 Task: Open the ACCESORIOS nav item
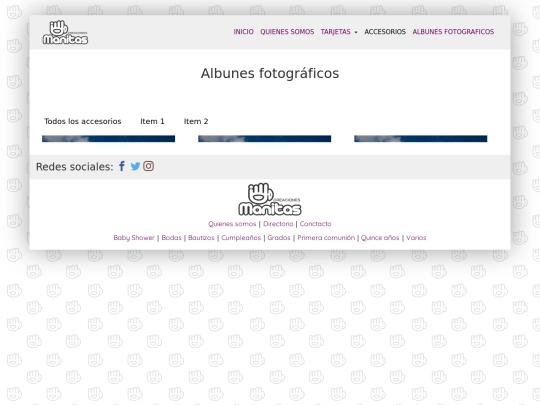(x=385, y=32)
